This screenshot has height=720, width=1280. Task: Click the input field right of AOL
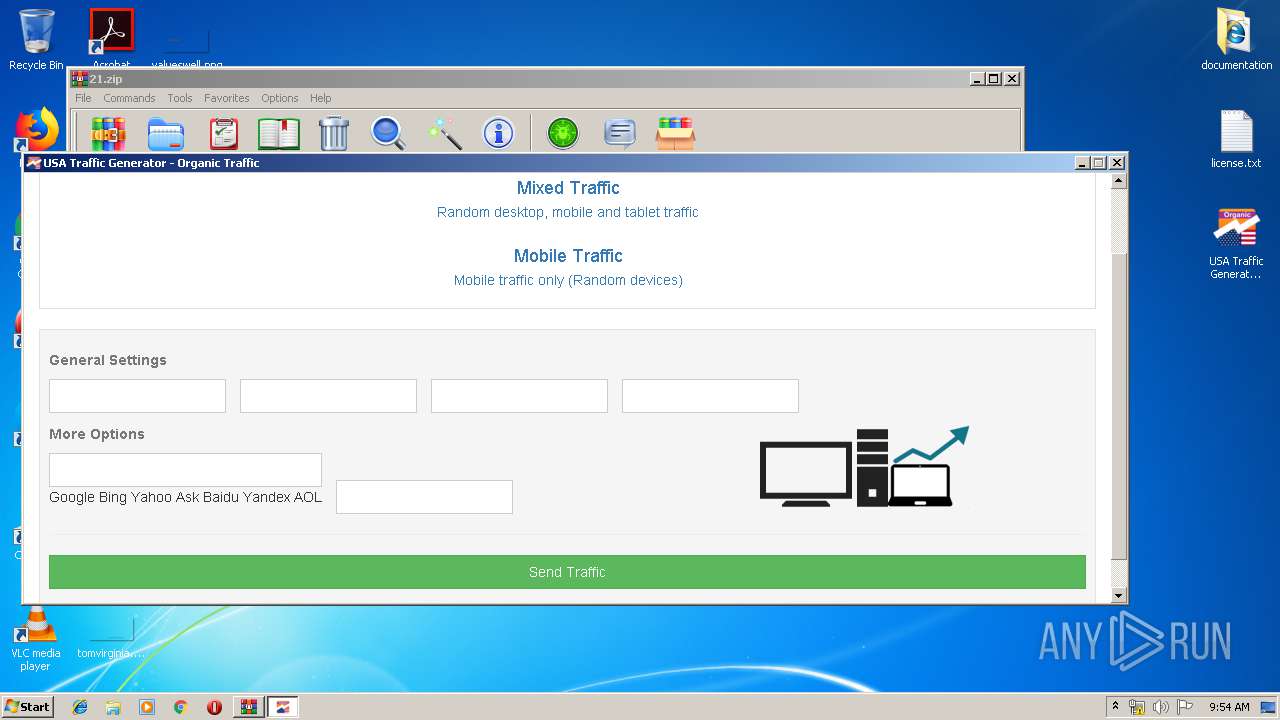click(424, 497)
